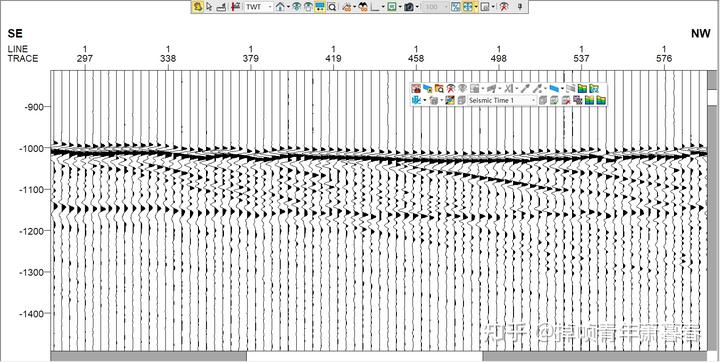This screenshot has height=362, width=720.
Task: Expand the camera options dropdown arrow
Action: 417,7
